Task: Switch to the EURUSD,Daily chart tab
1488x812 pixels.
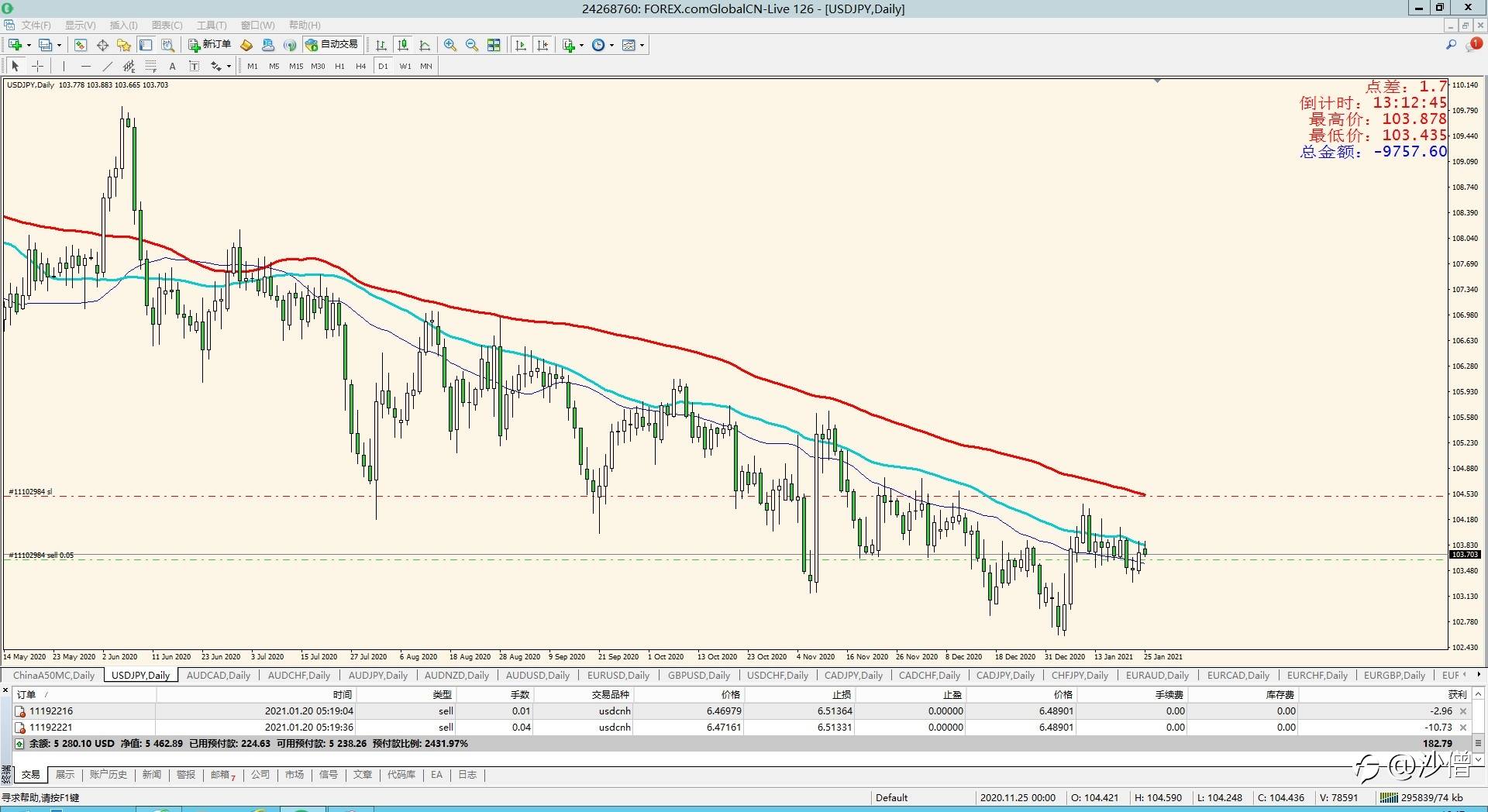Action: coord(618,676)
